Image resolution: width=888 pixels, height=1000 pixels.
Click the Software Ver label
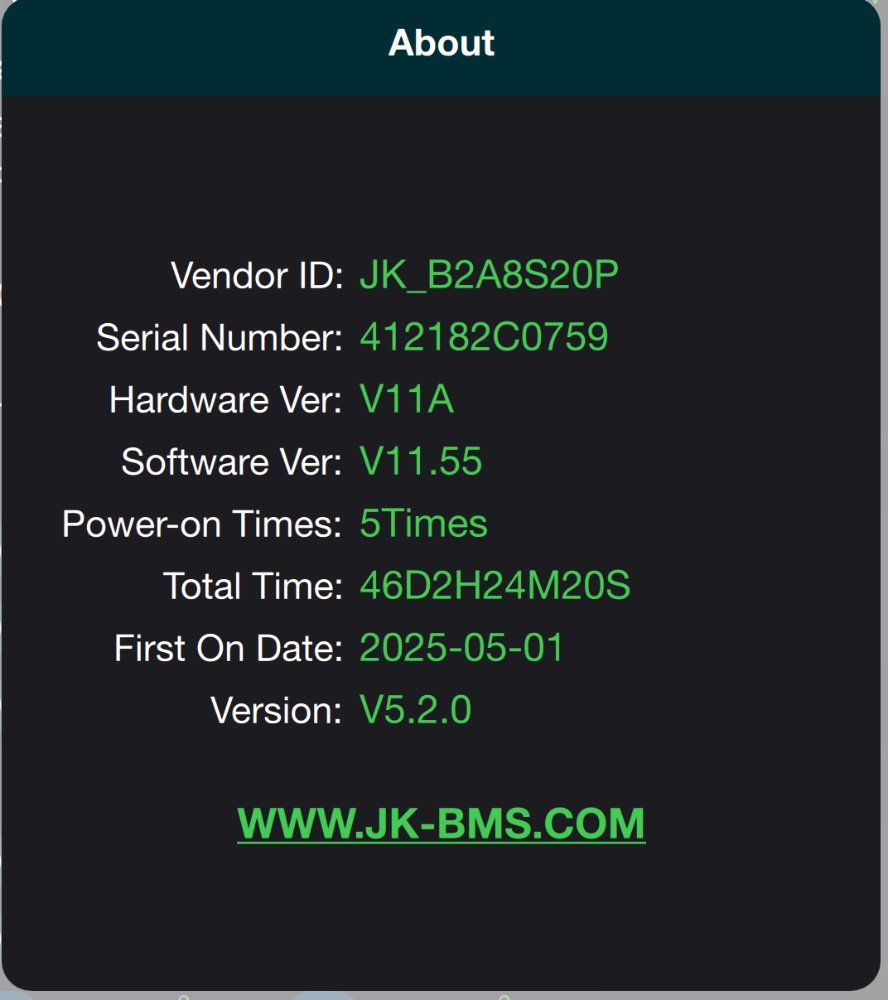[232, 461]
